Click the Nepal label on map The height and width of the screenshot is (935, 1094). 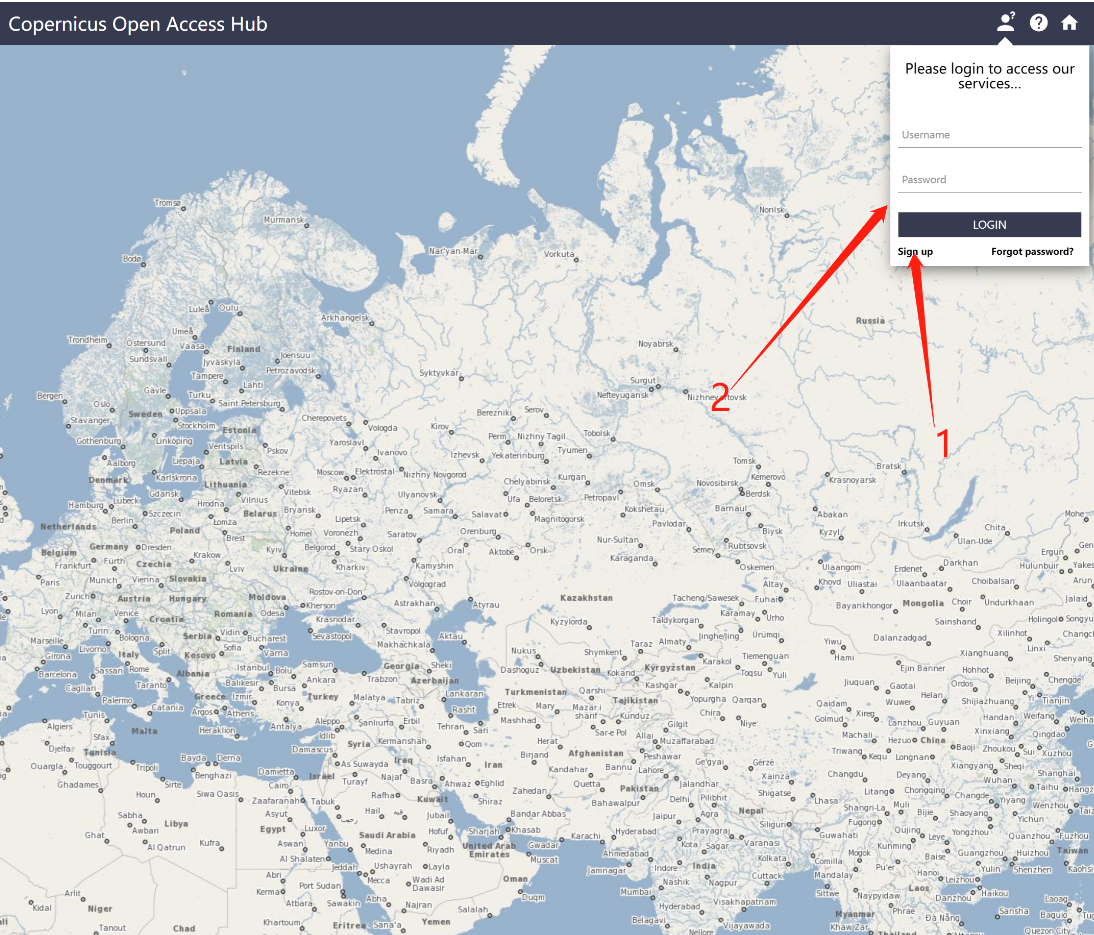(751, 811)
